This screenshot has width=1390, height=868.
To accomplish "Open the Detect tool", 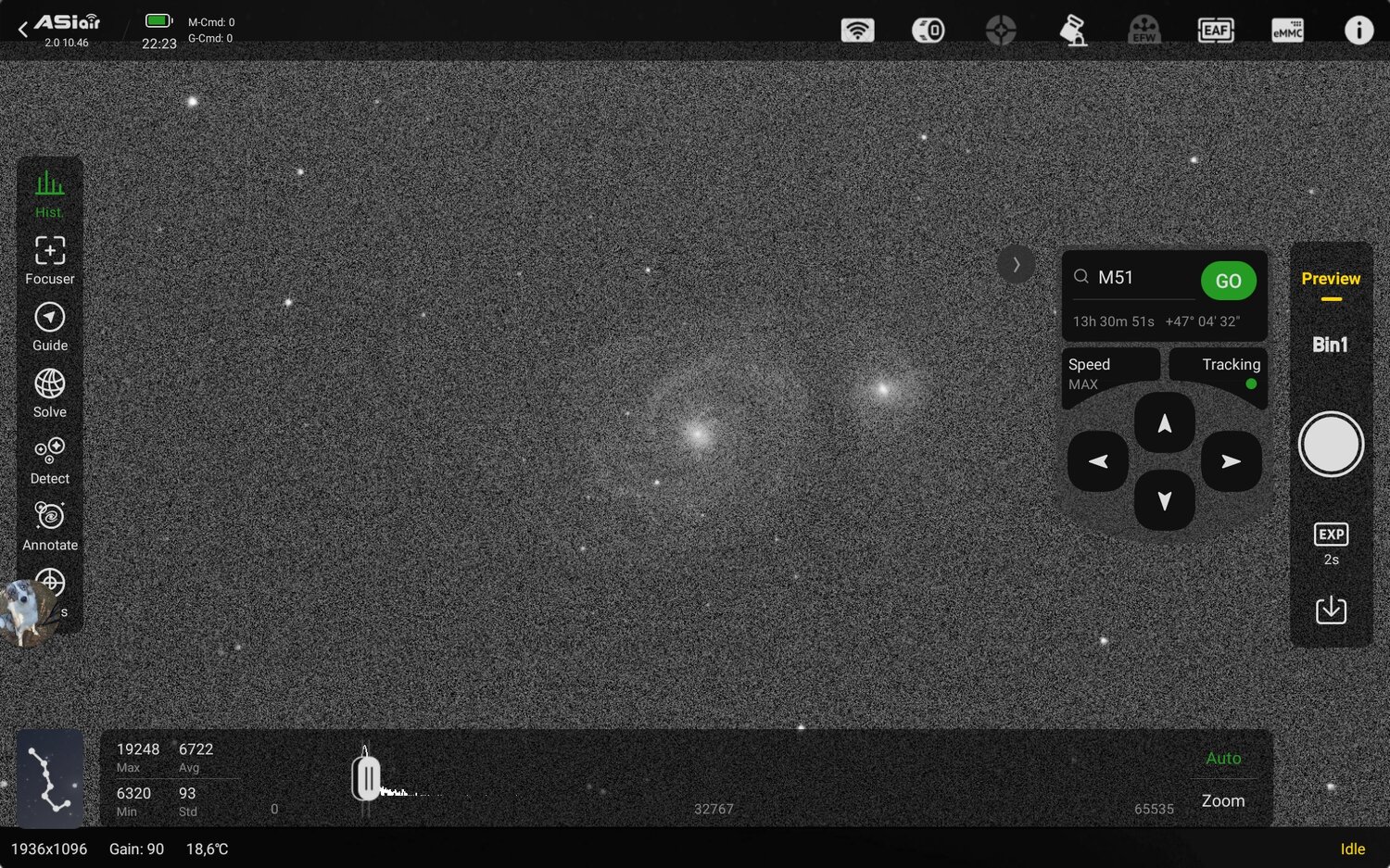I will click(49, 459).
